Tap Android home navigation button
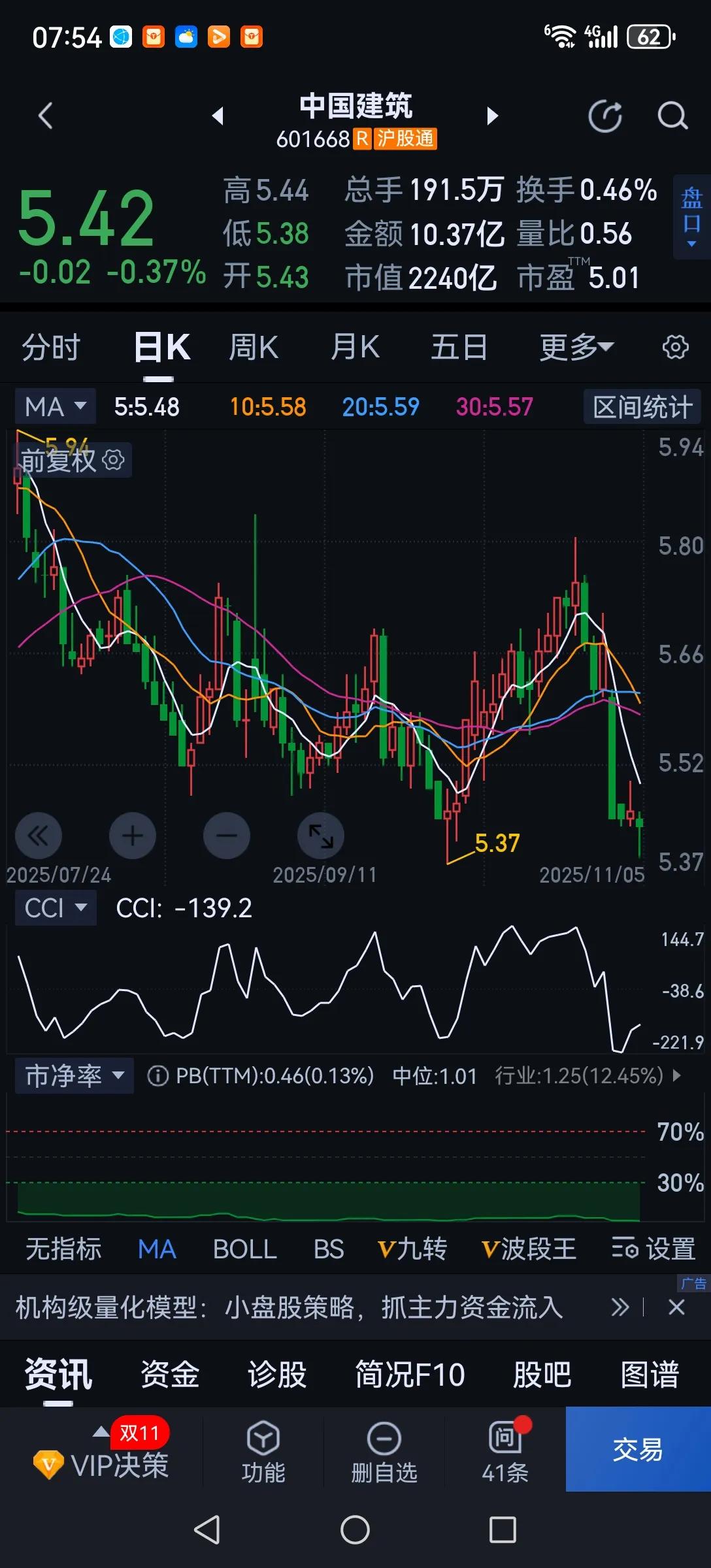 click(355, 1529)
